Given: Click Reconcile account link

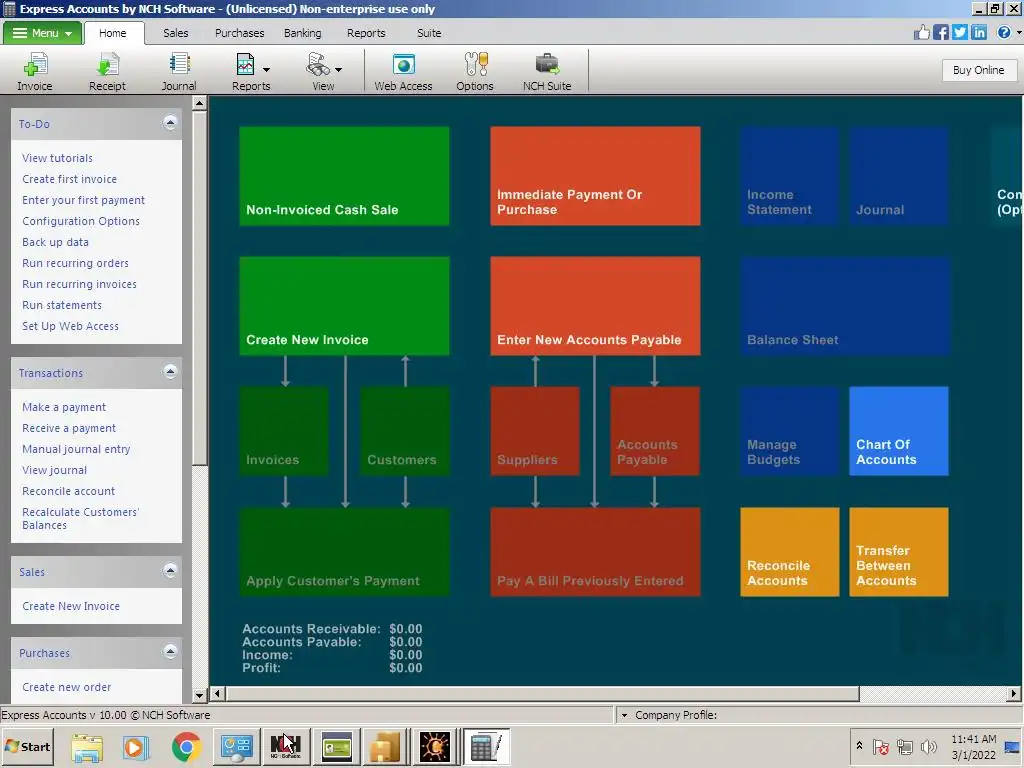Looking at the screenshot, I should [69, 491].
